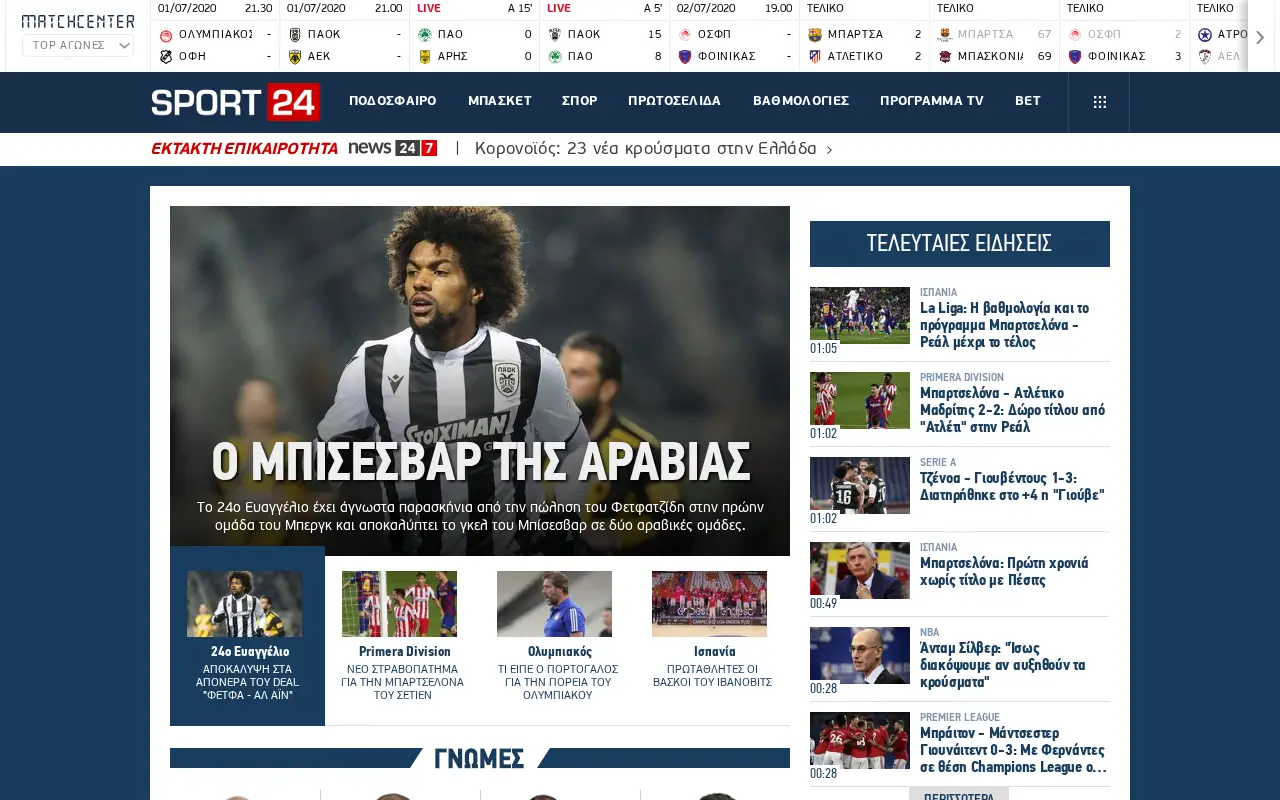
Task: Open ΜΠΑΣΚΕΤ menu
Action: [499, 101]
